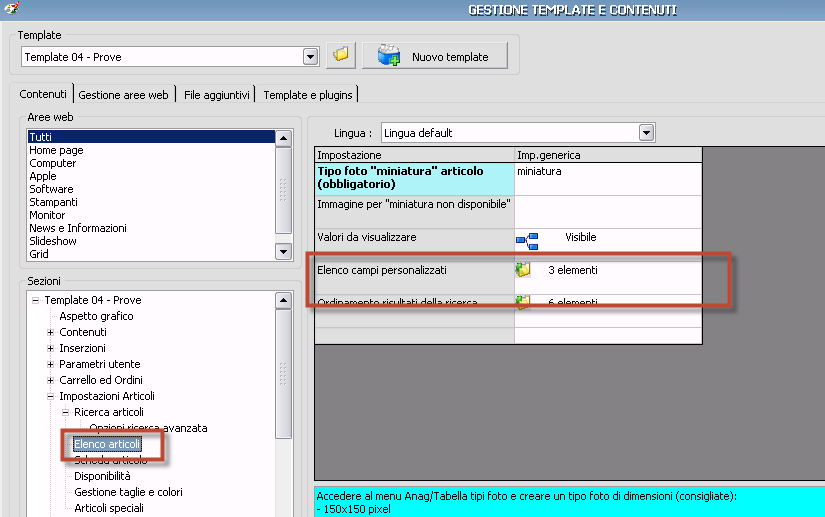Viewport: 825px width, 517px height.
Task: Select Disponibilità in the Sezioni tree
Action: (x=102, y=476)
